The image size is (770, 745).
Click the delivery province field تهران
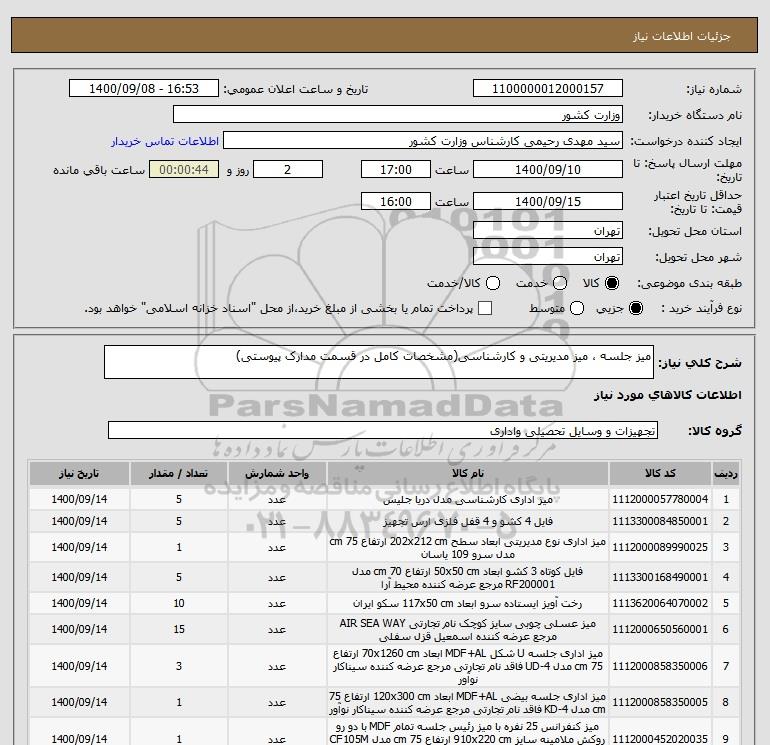548,230
